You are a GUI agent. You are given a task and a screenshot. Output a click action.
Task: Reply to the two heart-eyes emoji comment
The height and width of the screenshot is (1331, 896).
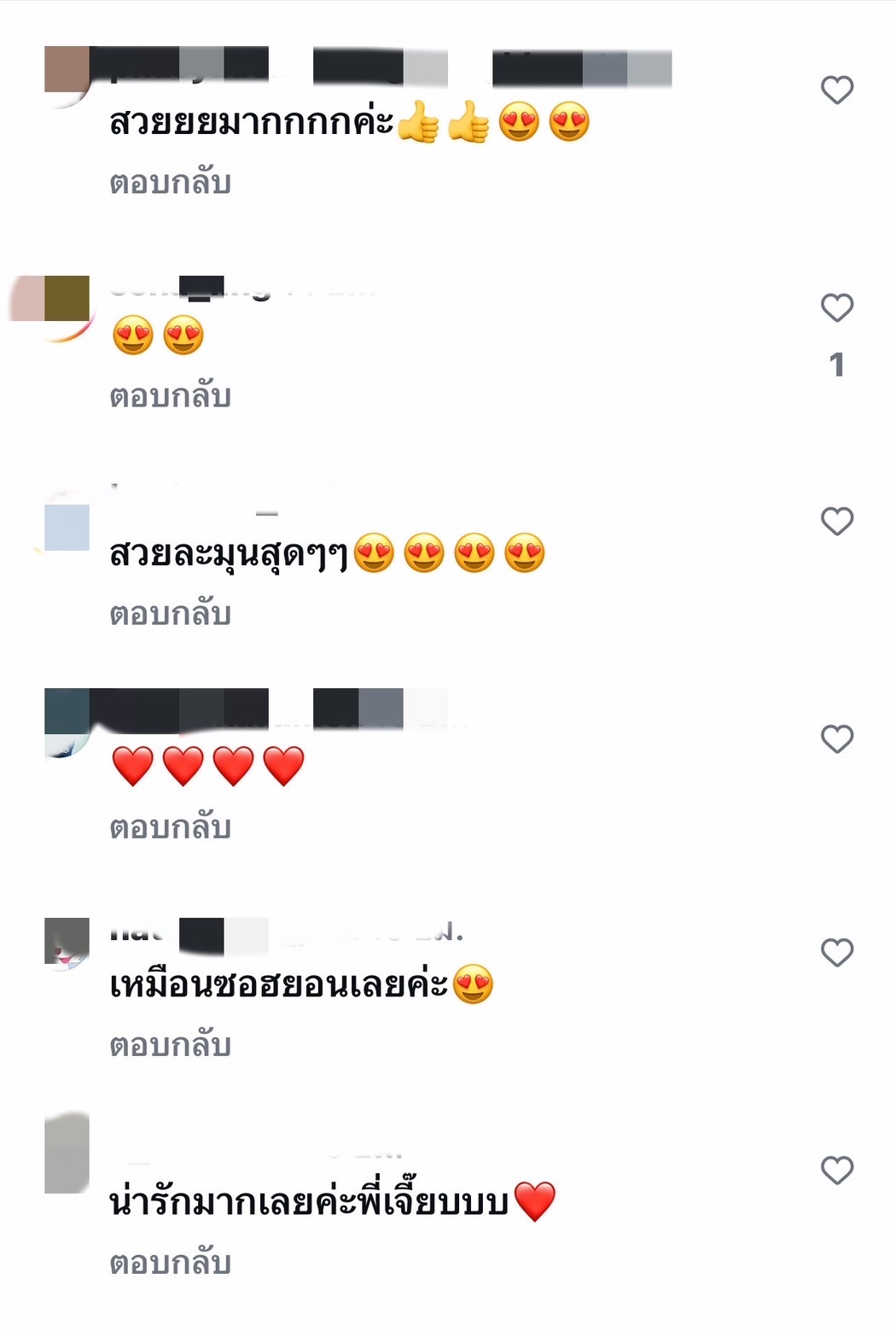coord(171,396)
